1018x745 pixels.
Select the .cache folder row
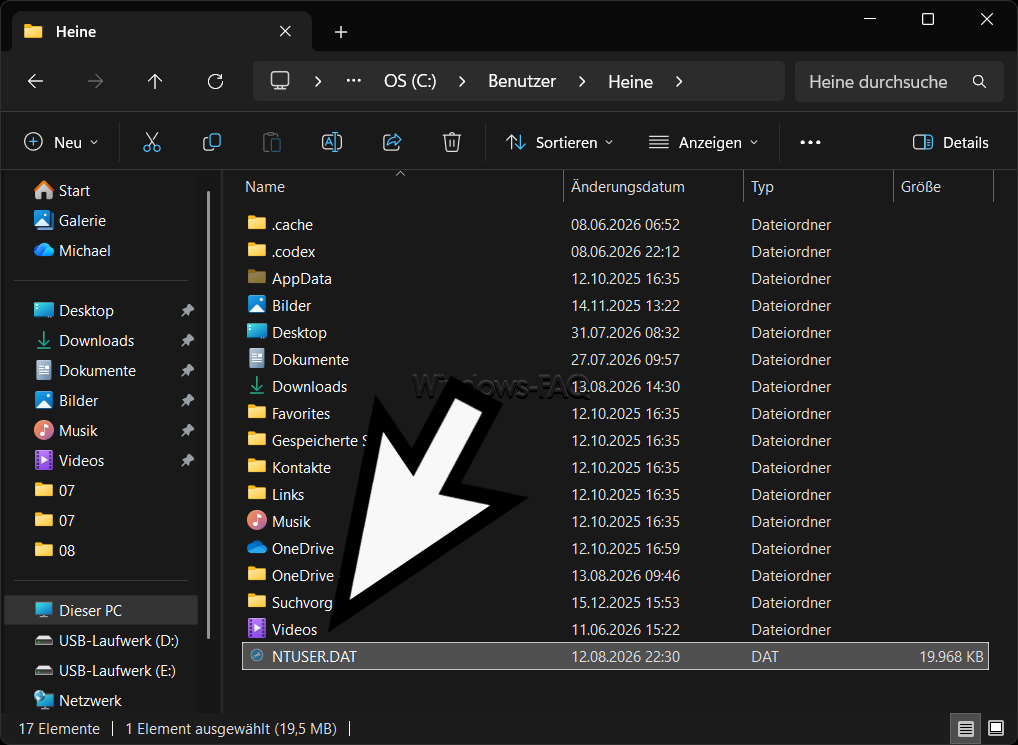tap(615, 225)
